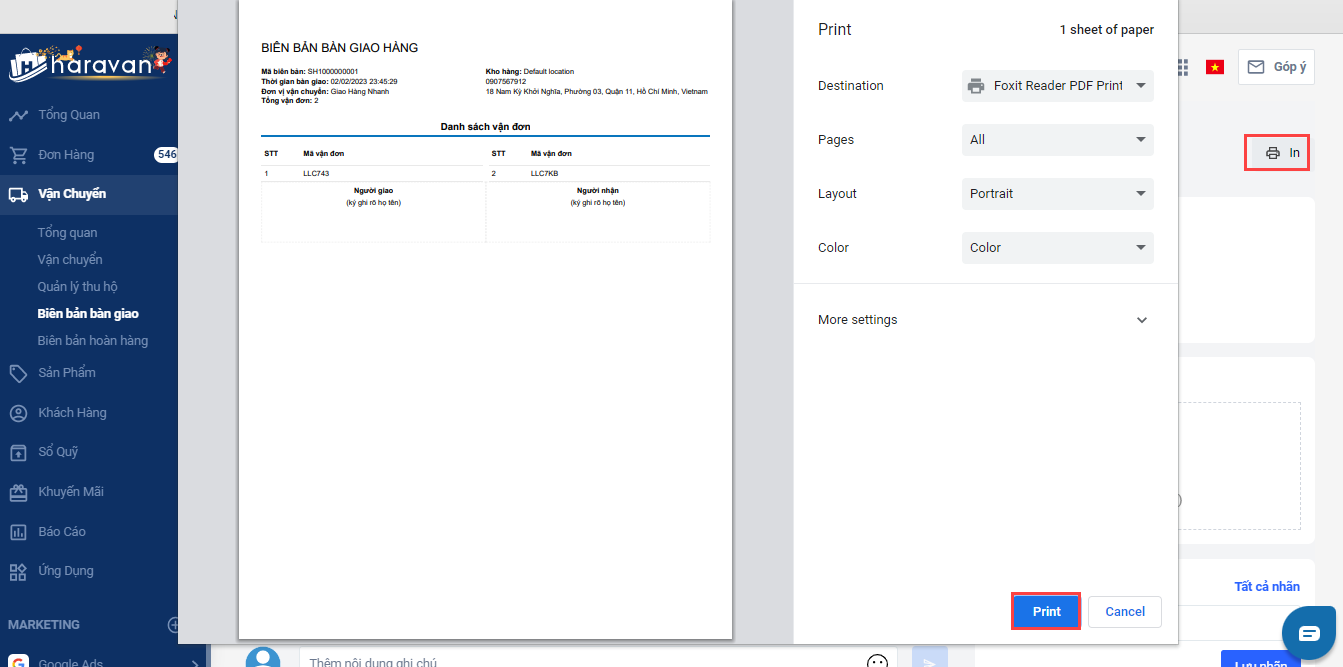Image resolution: width=1343 pixels, height=667 pixels.
Task: Click the Khách Hàng person icon
Action: point(18,413)
